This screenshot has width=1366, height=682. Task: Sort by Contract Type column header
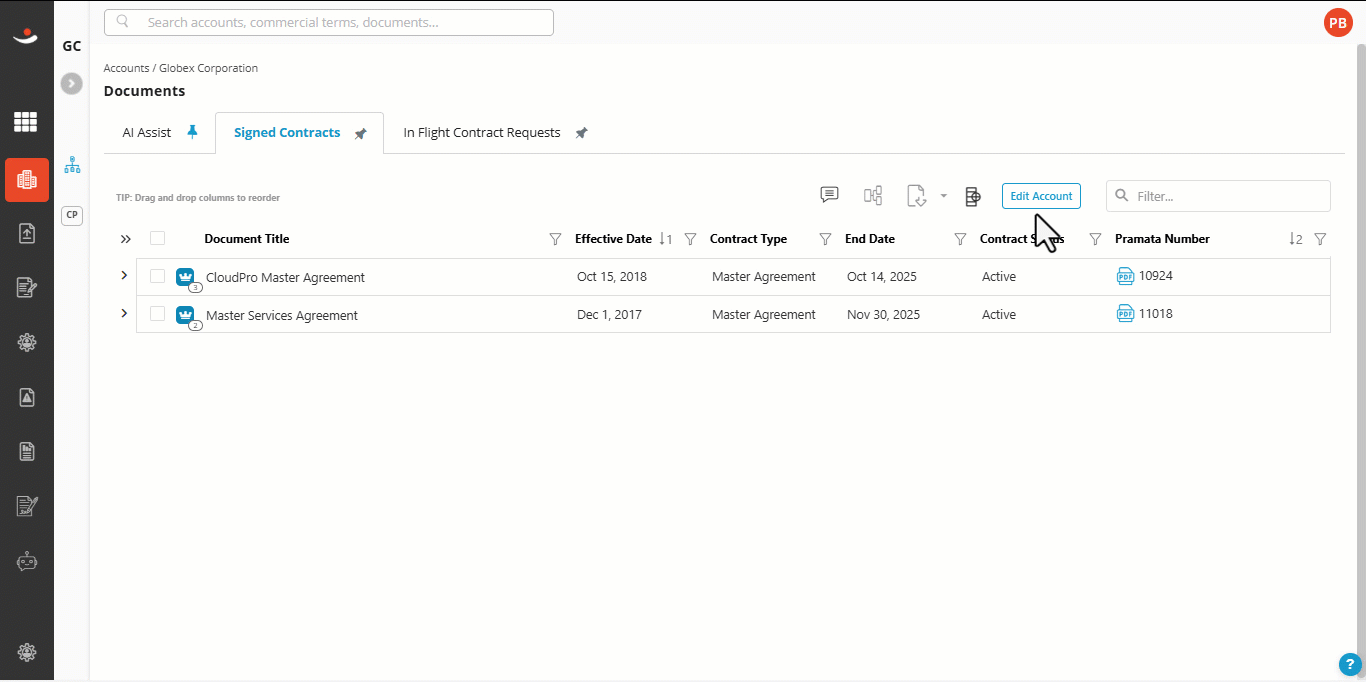748,239
